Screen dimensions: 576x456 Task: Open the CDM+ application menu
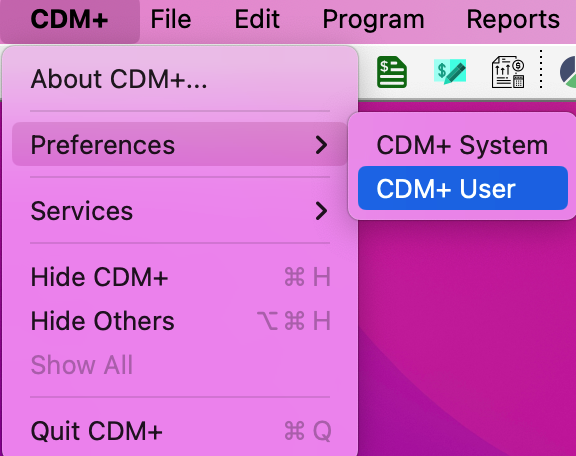69,19
